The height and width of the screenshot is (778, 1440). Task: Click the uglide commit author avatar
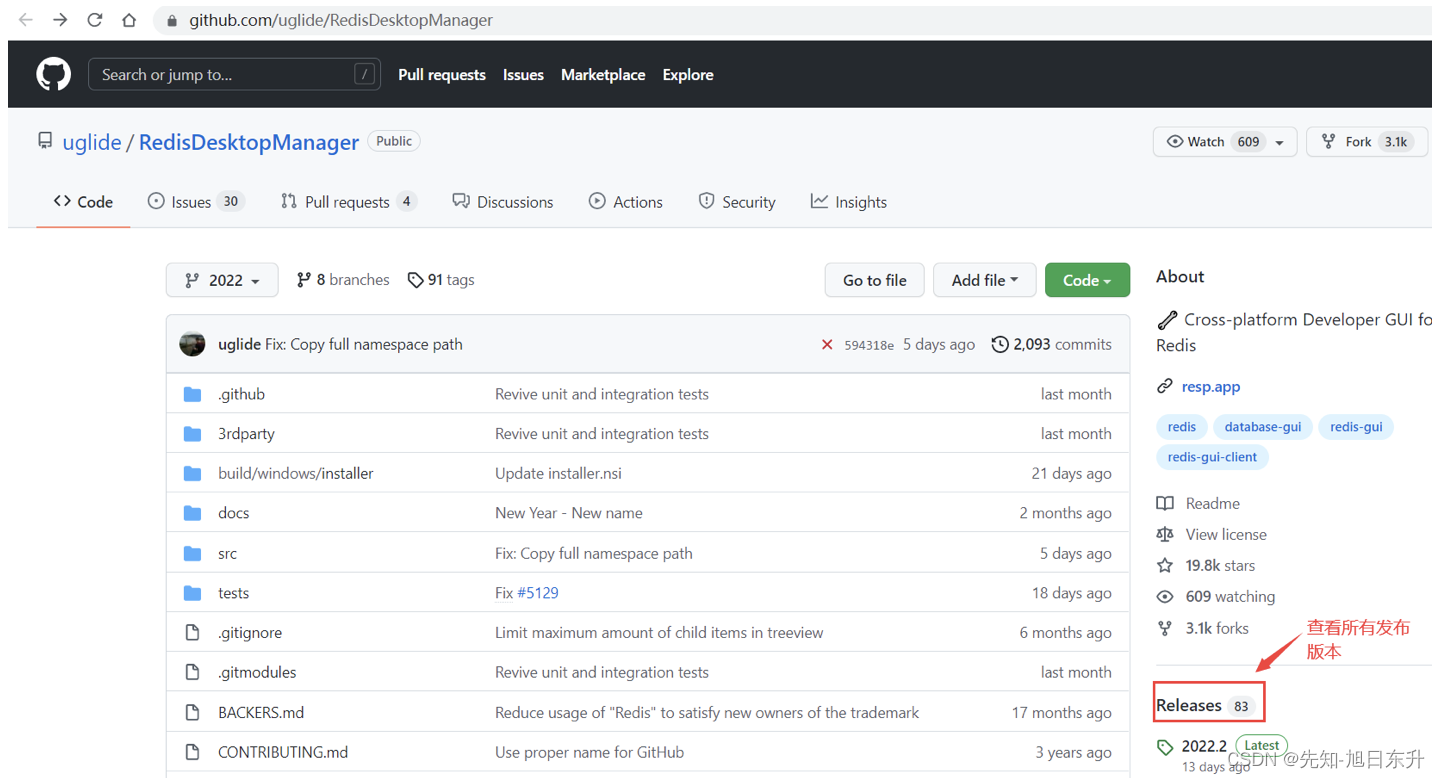(192, 344)
